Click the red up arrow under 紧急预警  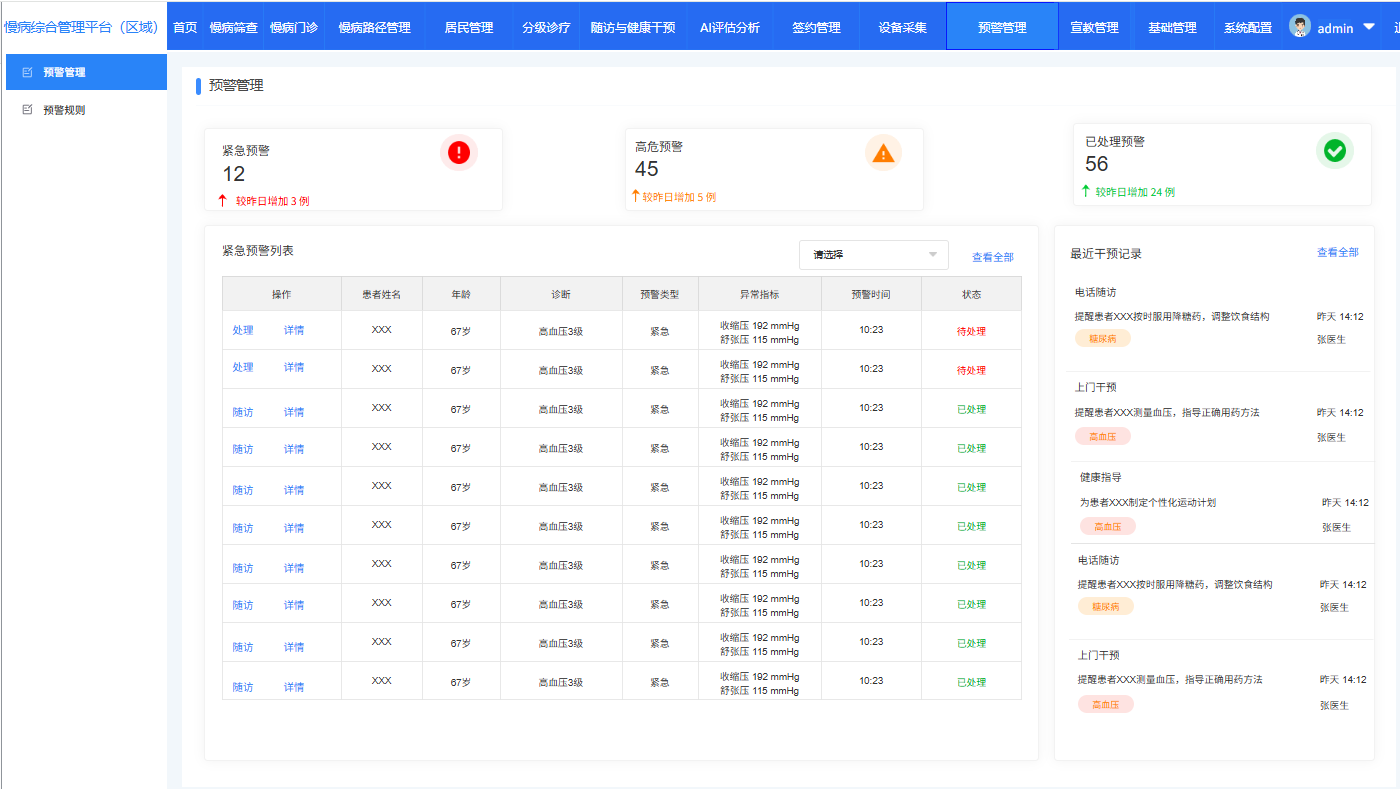click(223, 200)
